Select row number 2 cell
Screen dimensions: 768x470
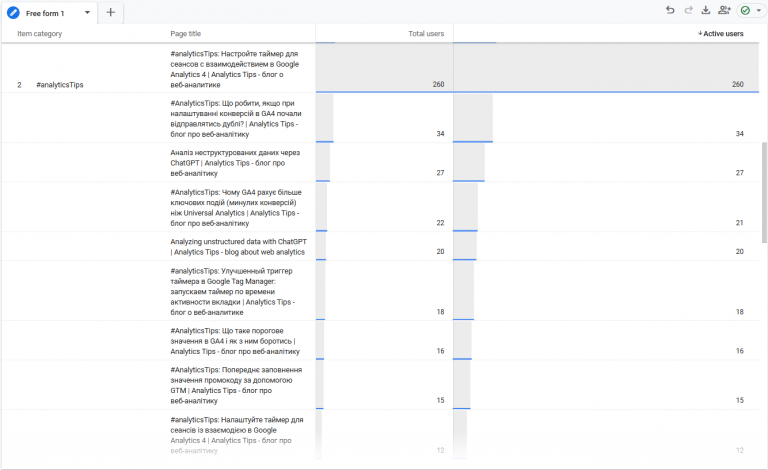[19, 85]
